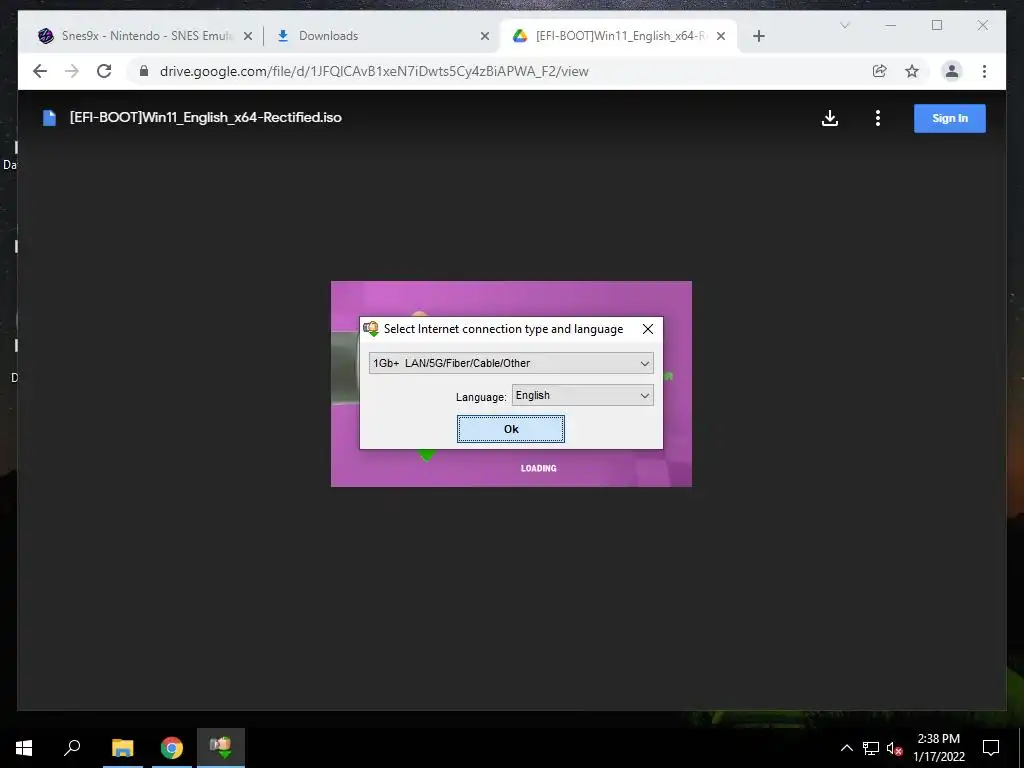
Task: Click the download manager icon in the dialog title
Action: (x=371, y=328)
